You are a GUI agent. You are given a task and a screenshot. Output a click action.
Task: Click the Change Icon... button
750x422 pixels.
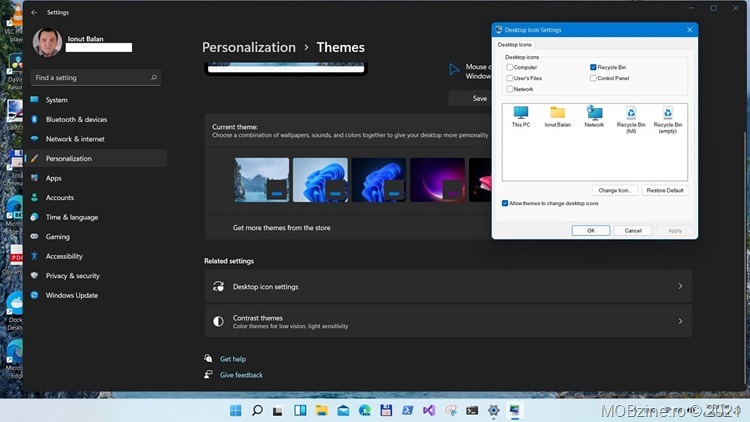point(615,190)
